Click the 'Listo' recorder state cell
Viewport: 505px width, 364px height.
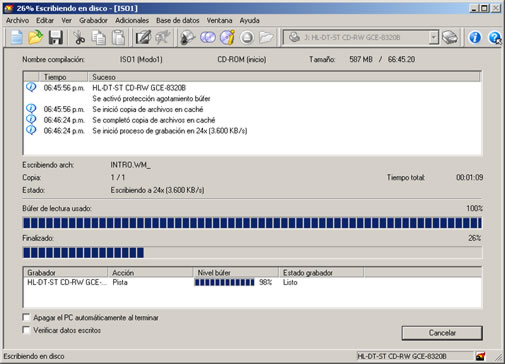tap(290, 282)
